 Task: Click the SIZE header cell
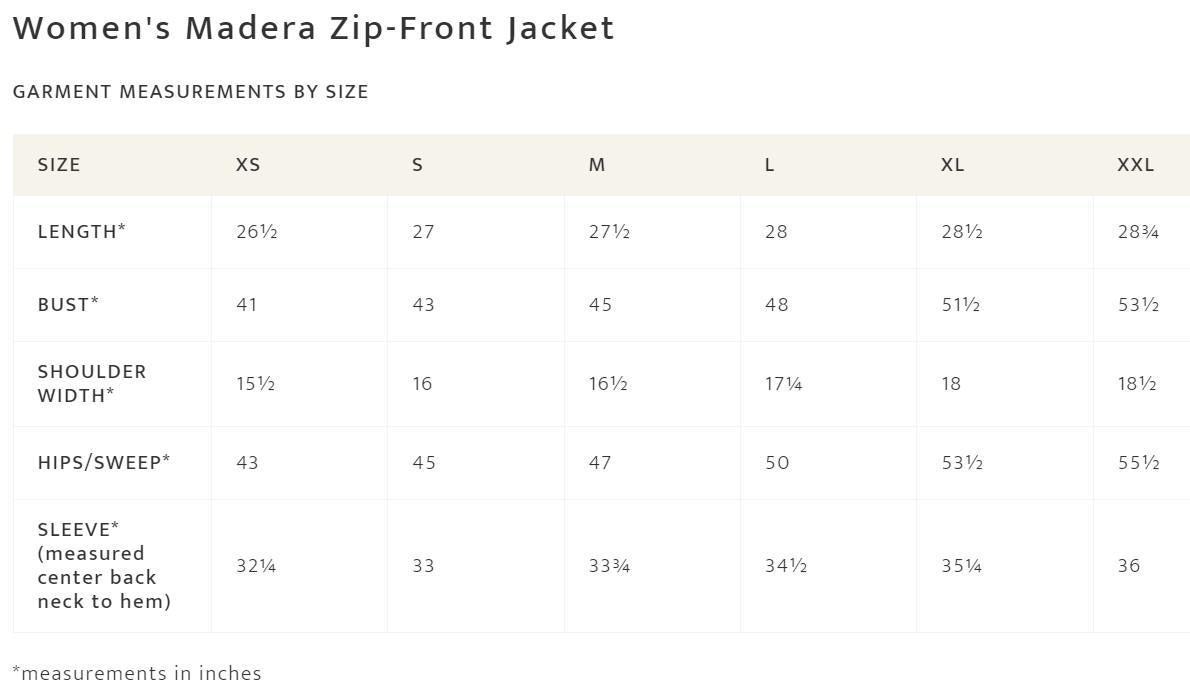[59, 165]
